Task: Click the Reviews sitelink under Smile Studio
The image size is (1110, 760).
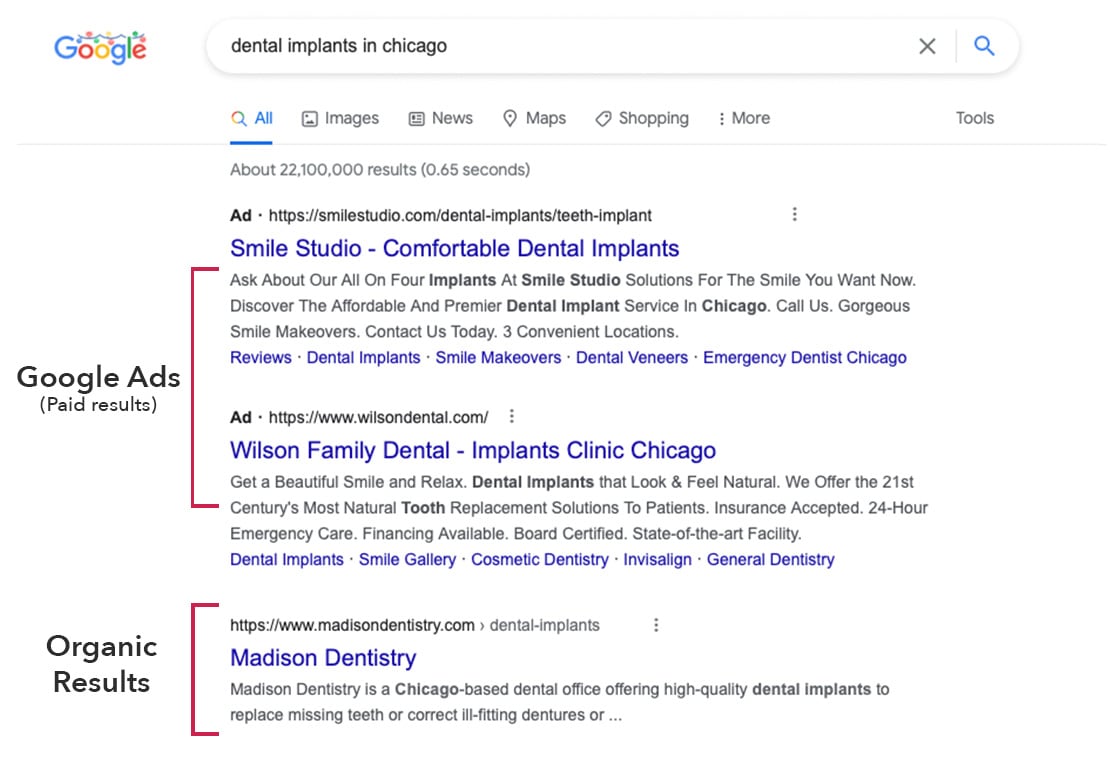Action: point(261,358)
